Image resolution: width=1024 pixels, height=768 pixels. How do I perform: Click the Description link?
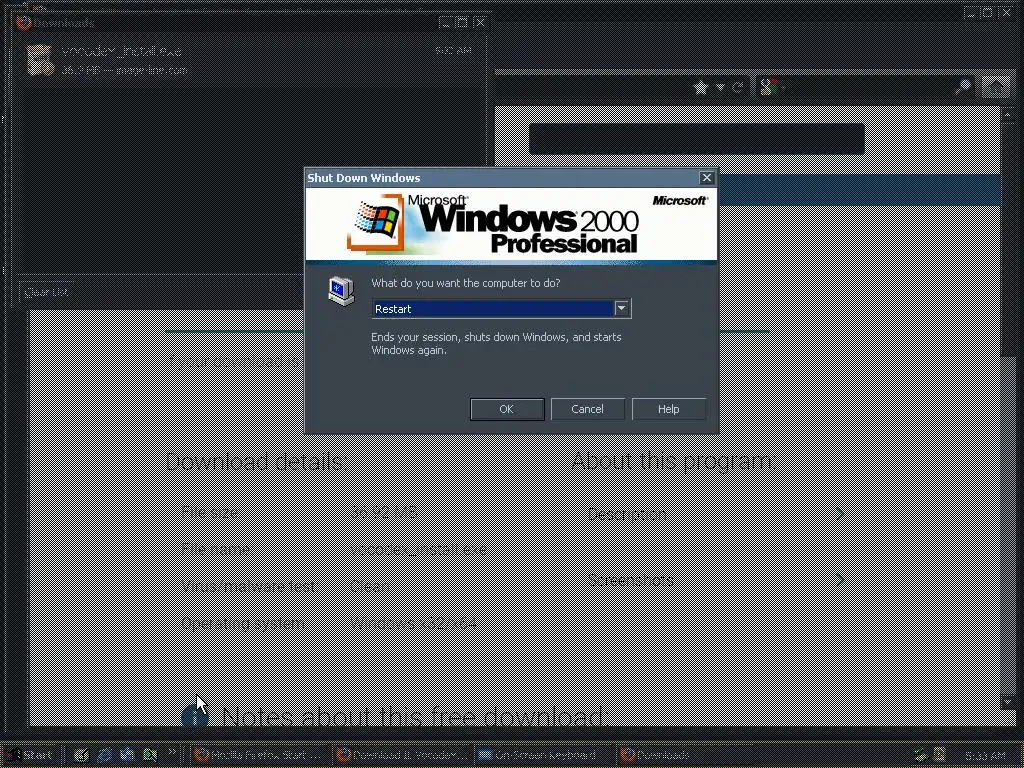pos(627,514)
